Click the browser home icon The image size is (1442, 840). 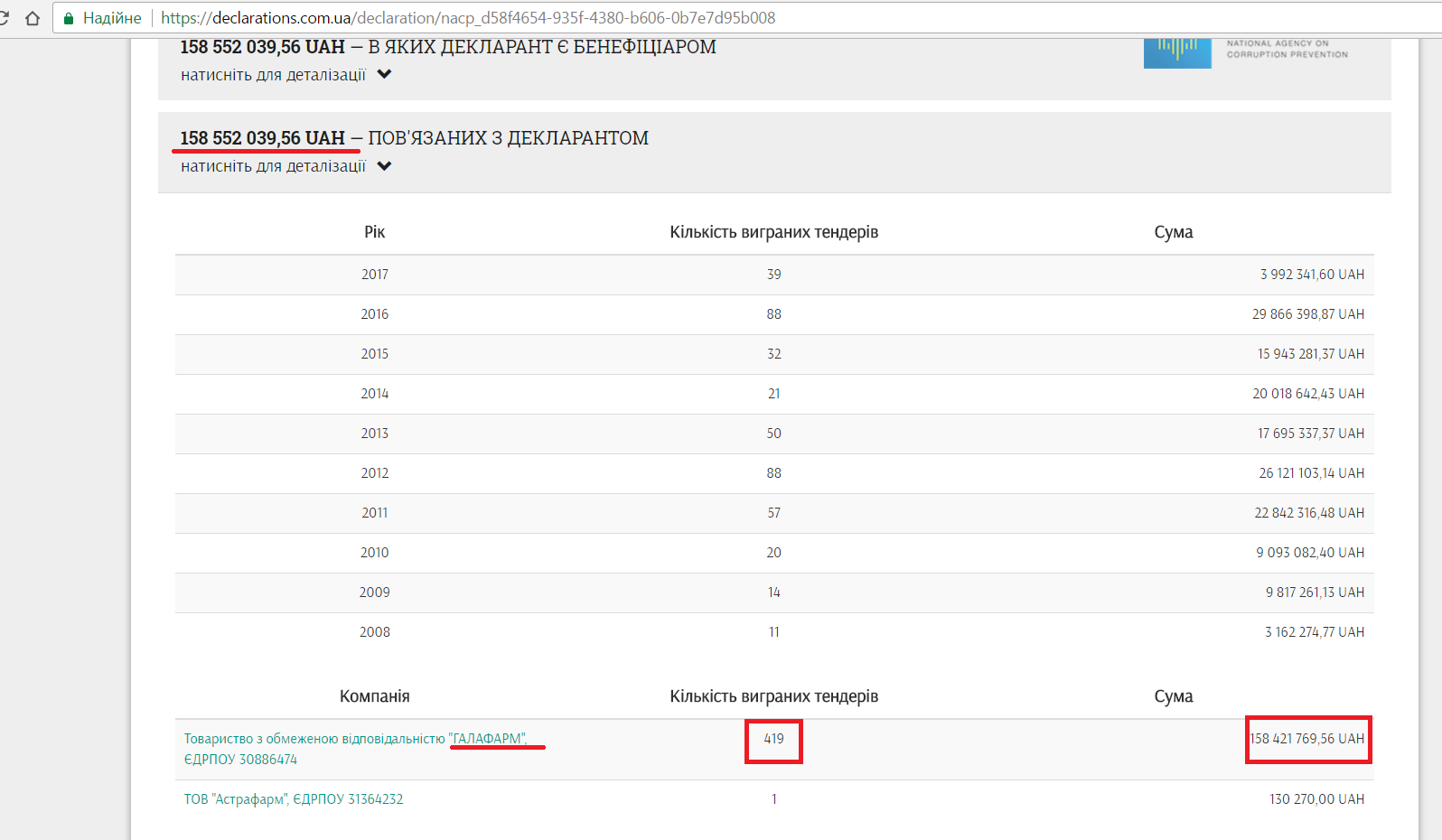point(33,18)
